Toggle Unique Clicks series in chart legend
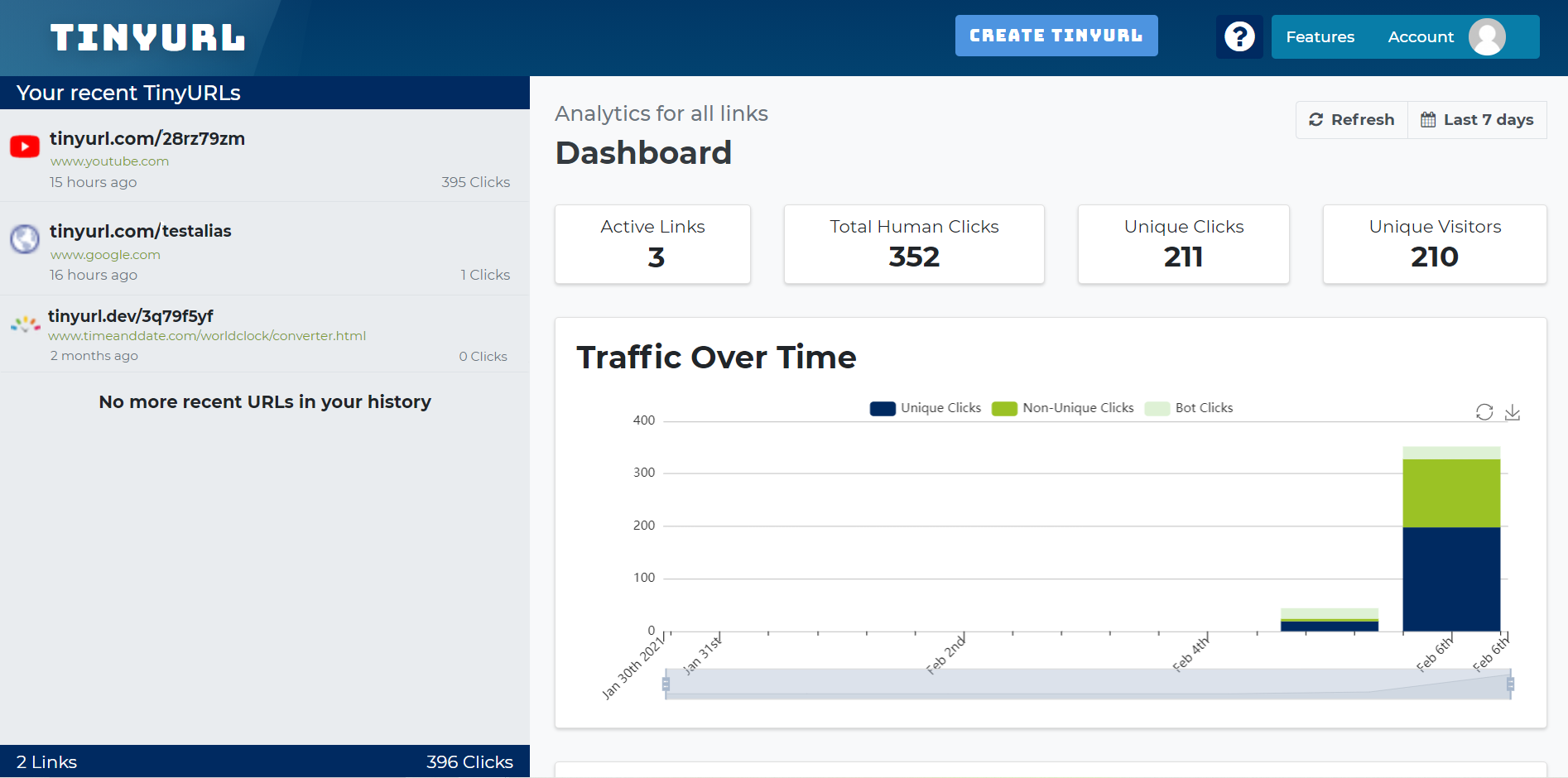Screen dimensions: 1568x778 (926, 408)
